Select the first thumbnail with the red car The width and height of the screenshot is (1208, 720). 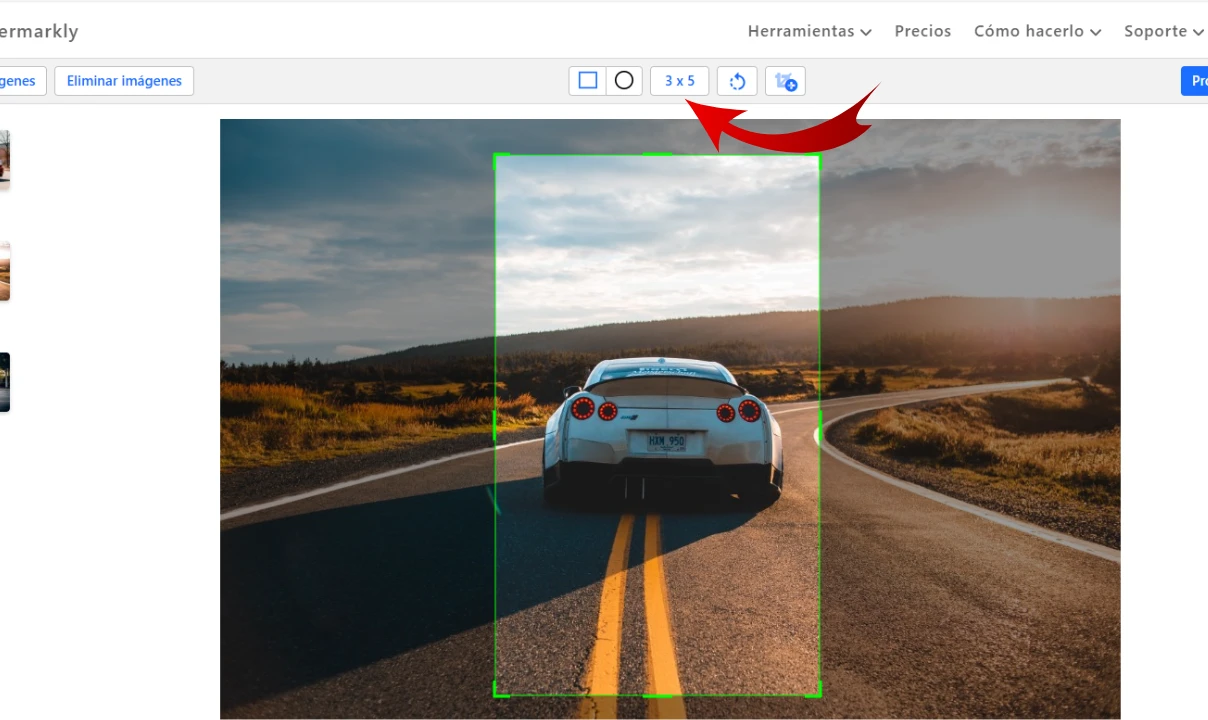point(4,159)
